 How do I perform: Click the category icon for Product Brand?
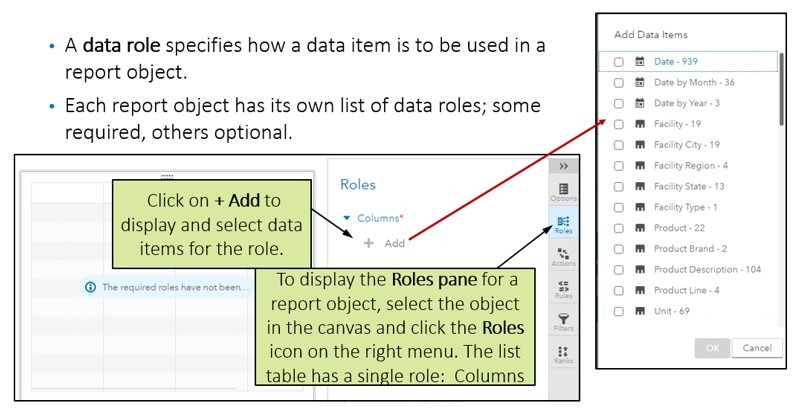point(640,249)
